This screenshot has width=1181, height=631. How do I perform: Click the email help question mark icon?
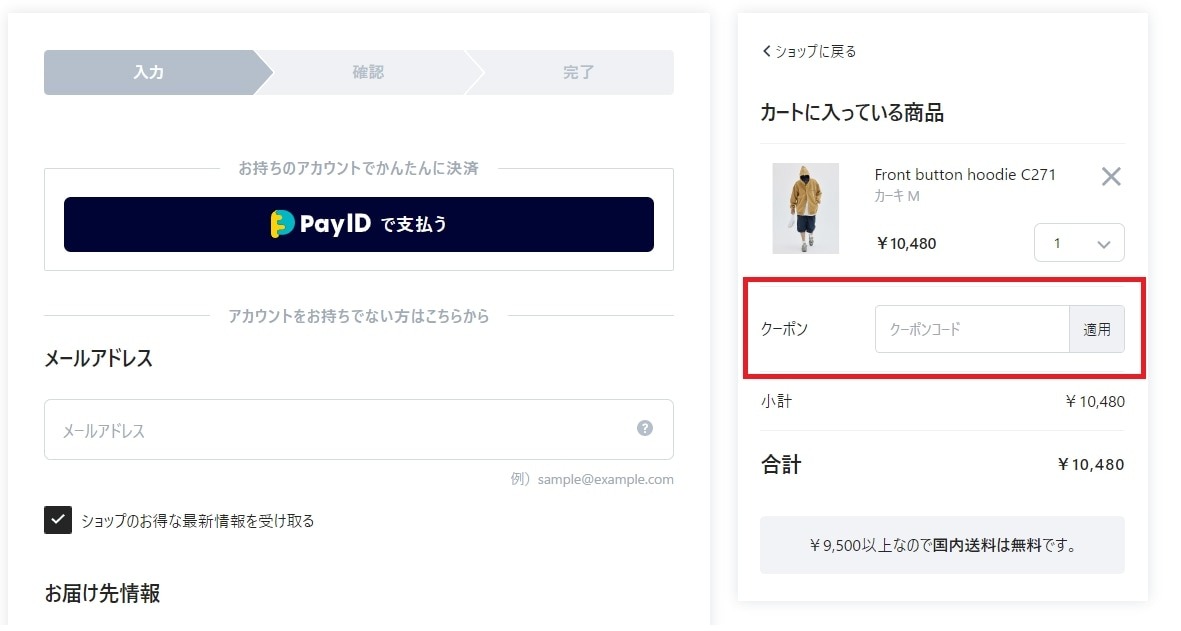click(645, 428)
